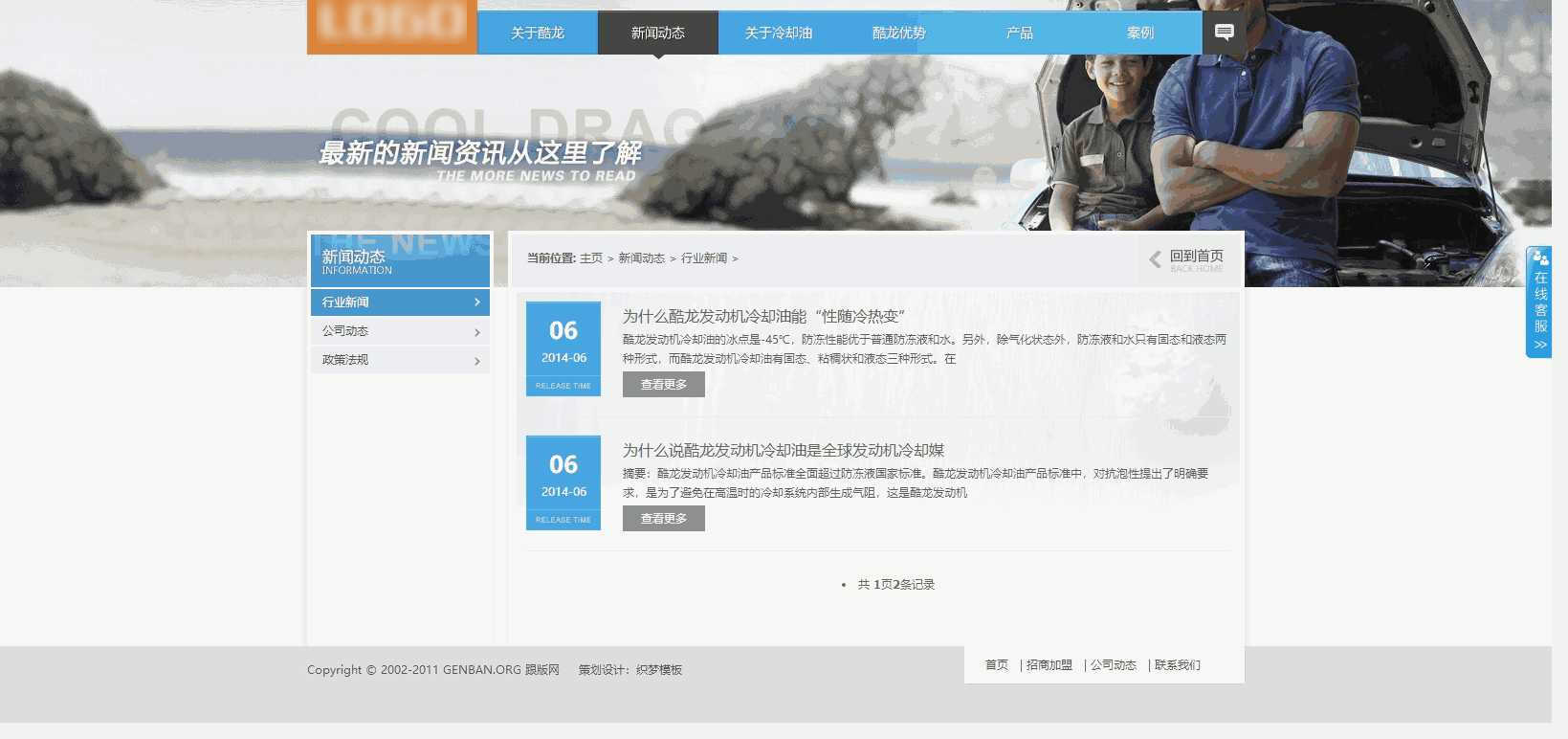Select 政策法规 in the sidebar
Image resolution: width=1568 pixels, height=739 pixels.
coord(400,360)
